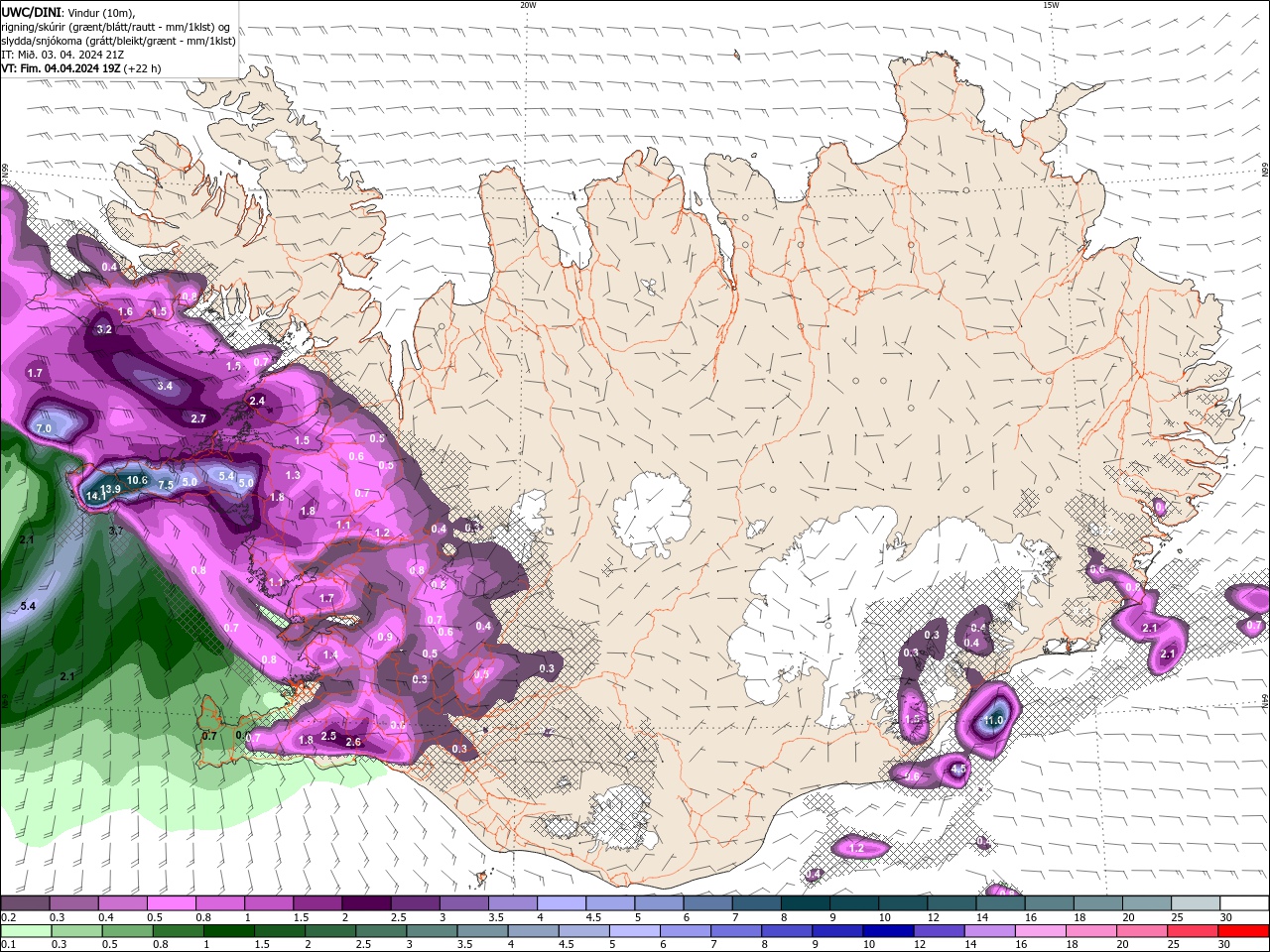Click the 7.0 value in the offshore blue patch

click(44, 427)
